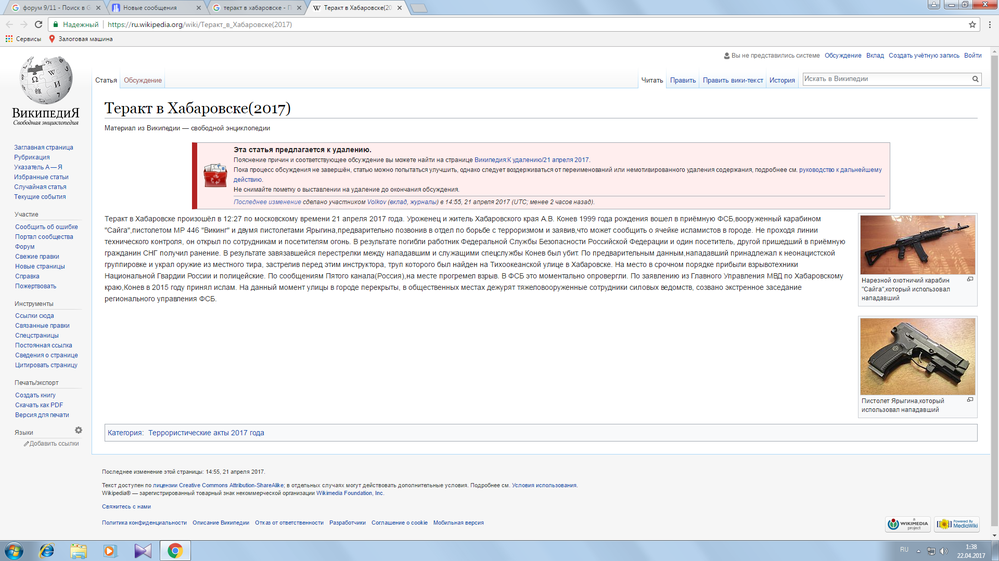Screen dimensions: 999x561
Task: Click Мобильная версия footer link
Action: (458, 523)
